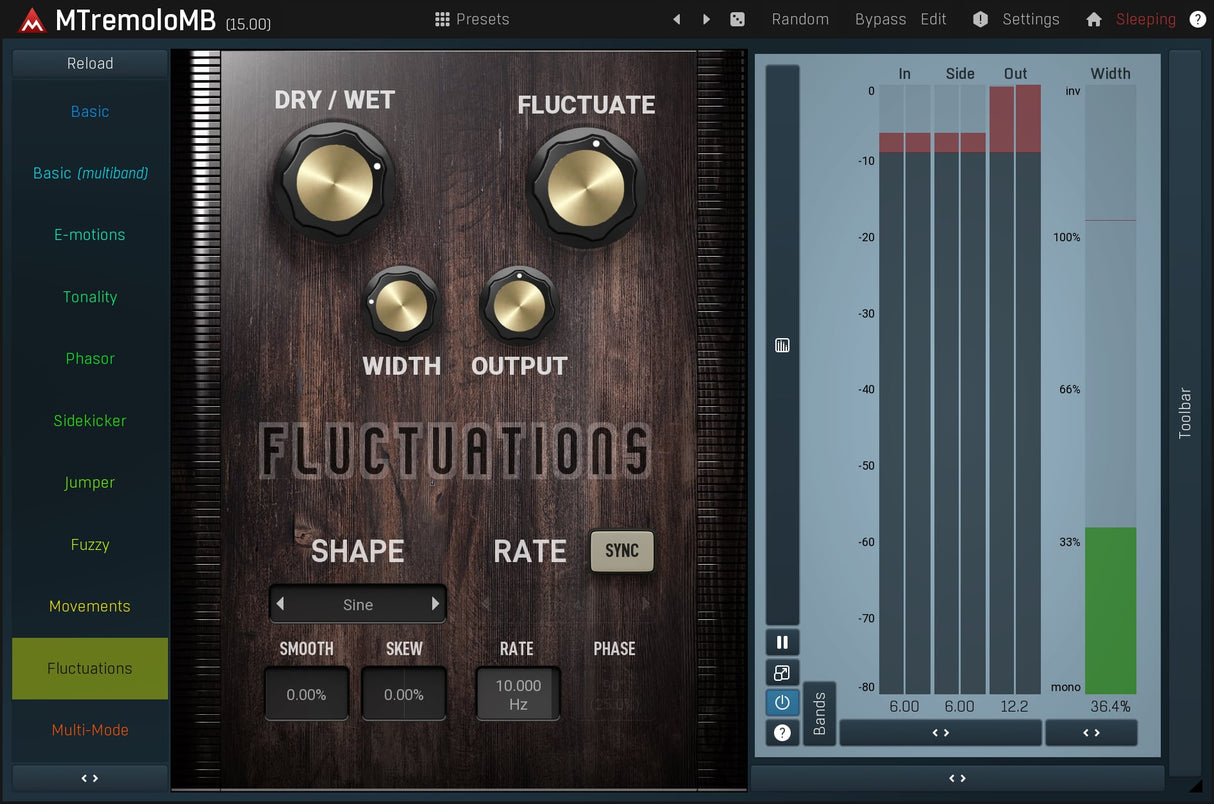This screenshot has width=1214, height=804.
Task: Click the dice randomize icon
Action: (737, 19)
